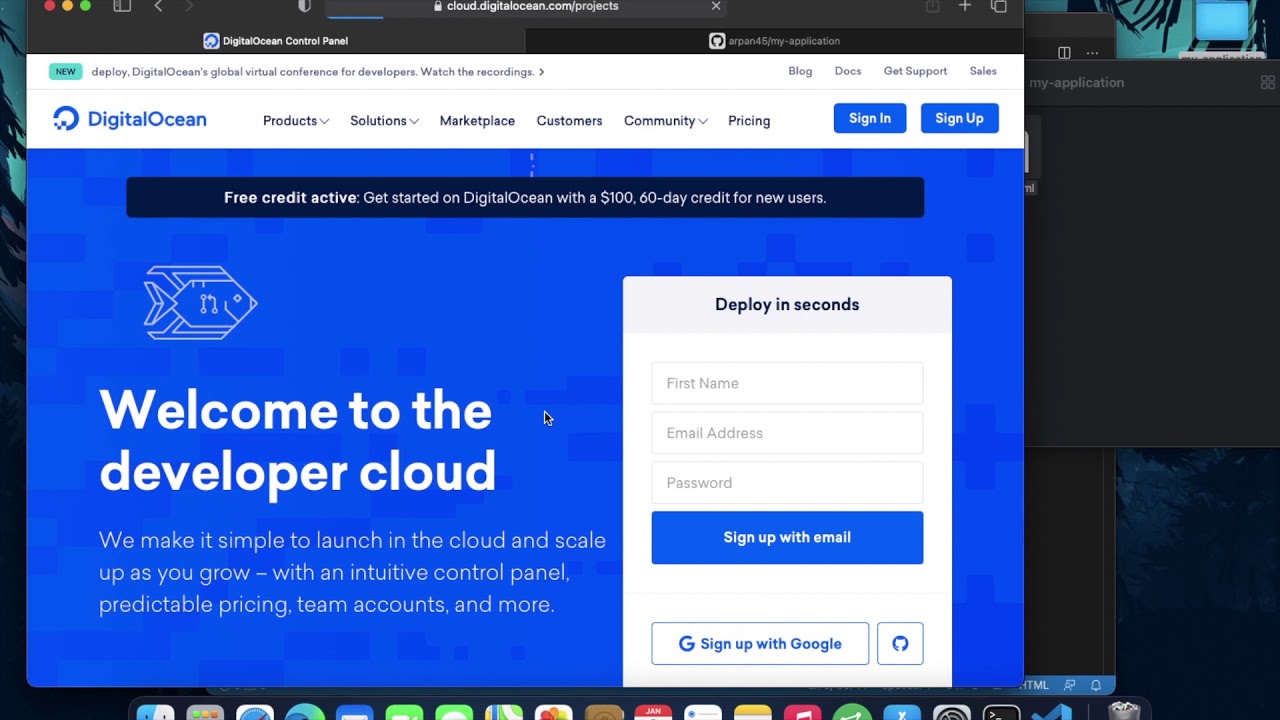Open the Sales link
The height and width of the screenshot is (720, 1280).
pos(983,71)
